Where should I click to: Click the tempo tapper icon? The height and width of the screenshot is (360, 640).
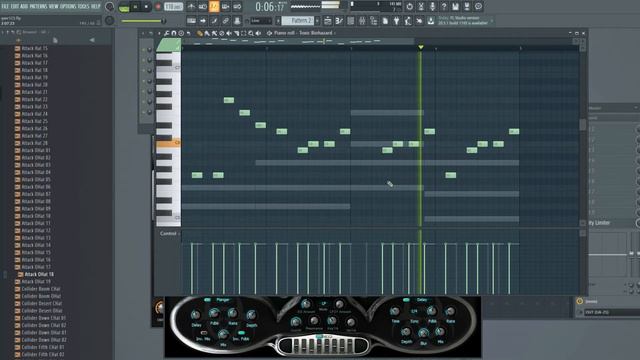[408, 20]
